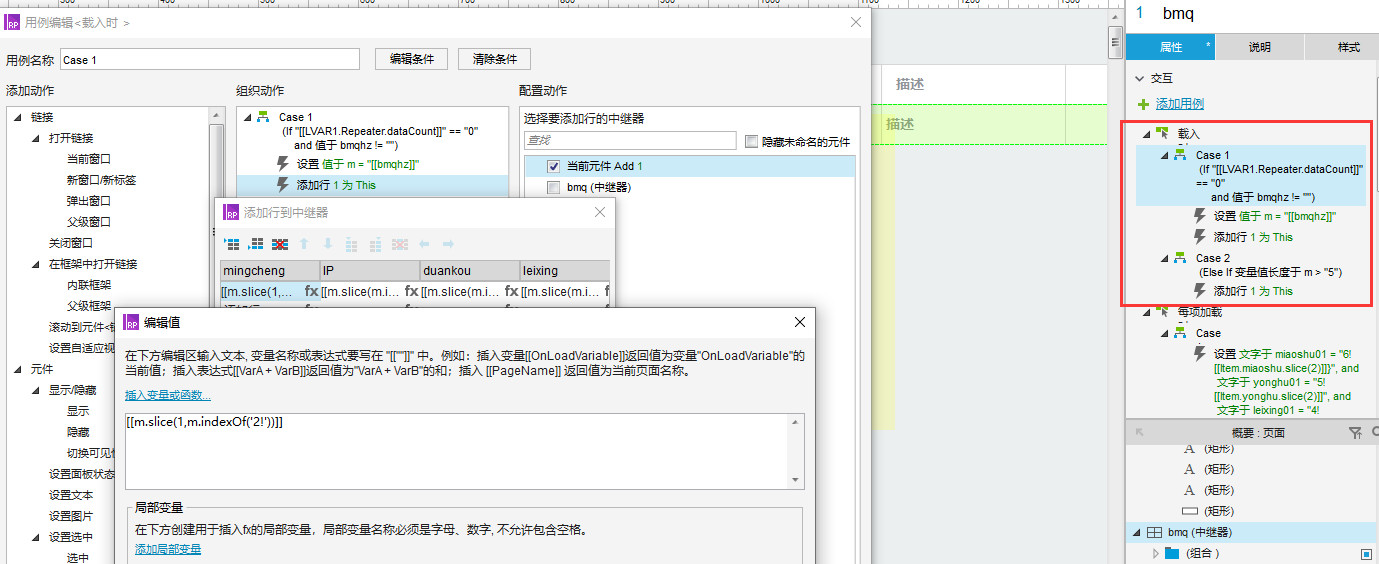Click the add row icon in repeater dialog
This screenshot has height=564, width=1379.
[232, 244]
